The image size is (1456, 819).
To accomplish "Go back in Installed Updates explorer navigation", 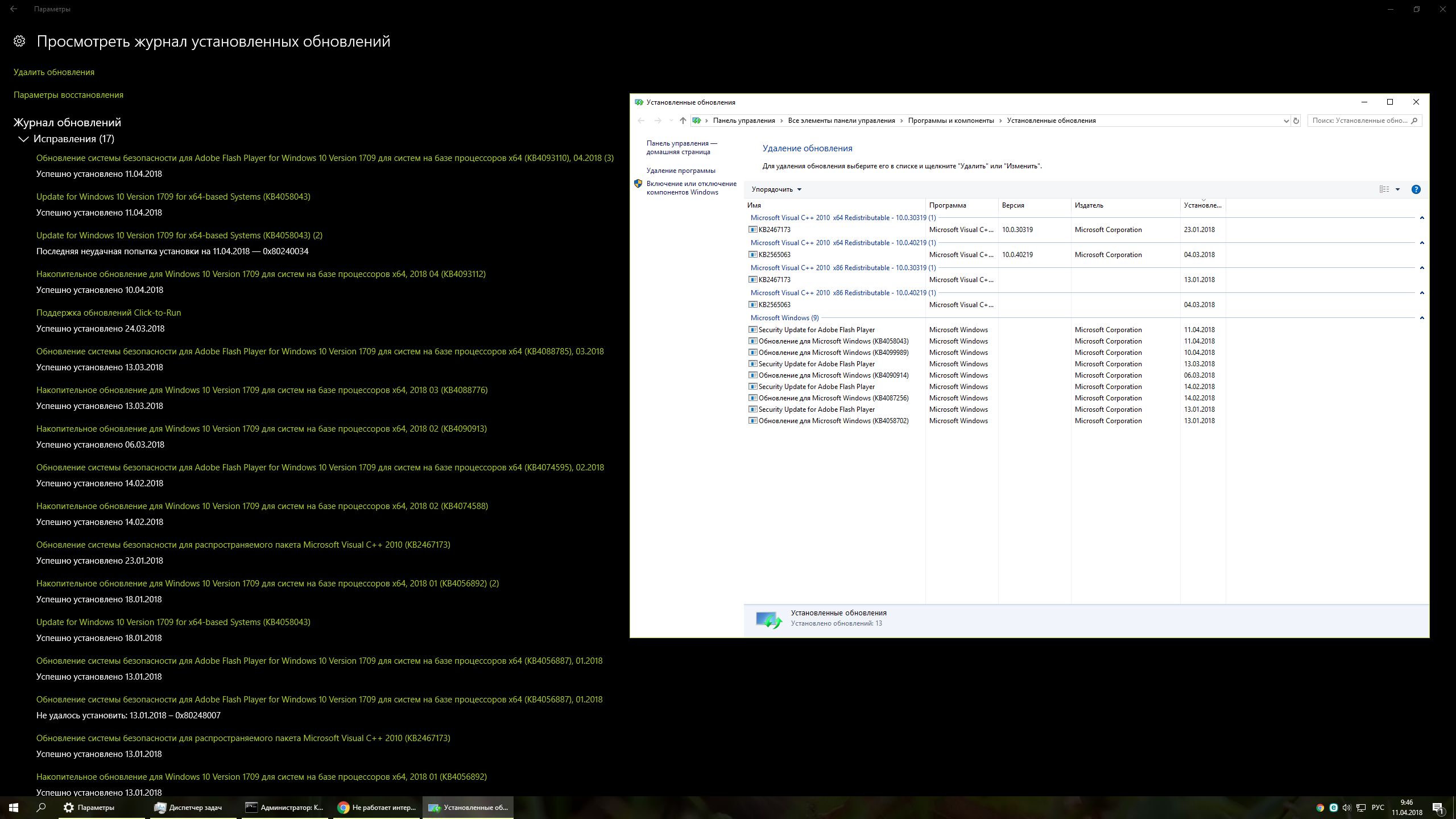I will [x=641, y=121].
